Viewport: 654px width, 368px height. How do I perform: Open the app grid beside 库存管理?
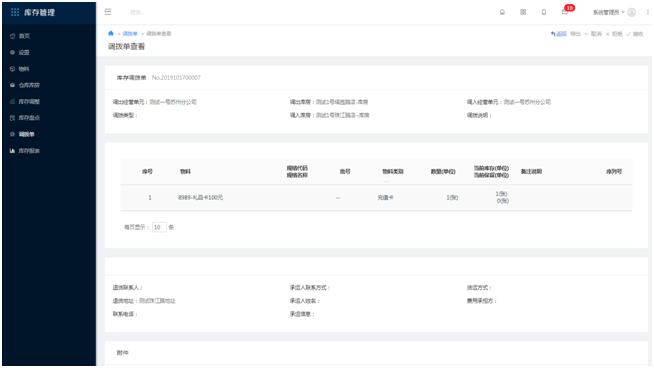pos(15,13)
